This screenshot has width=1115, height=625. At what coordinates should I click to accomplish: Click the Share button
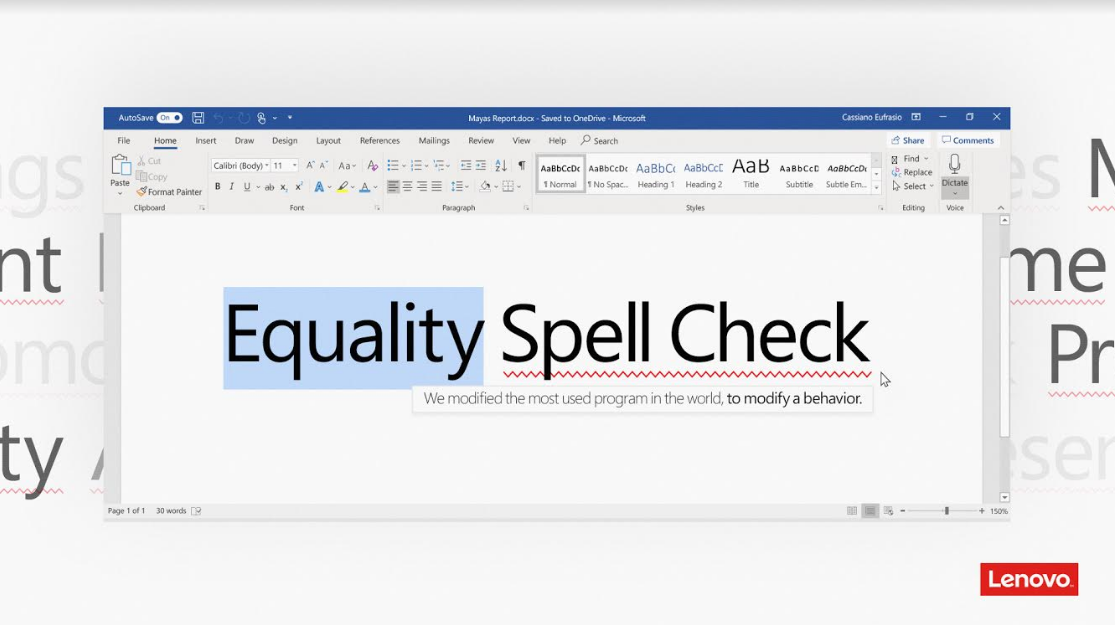pos(908,141)
